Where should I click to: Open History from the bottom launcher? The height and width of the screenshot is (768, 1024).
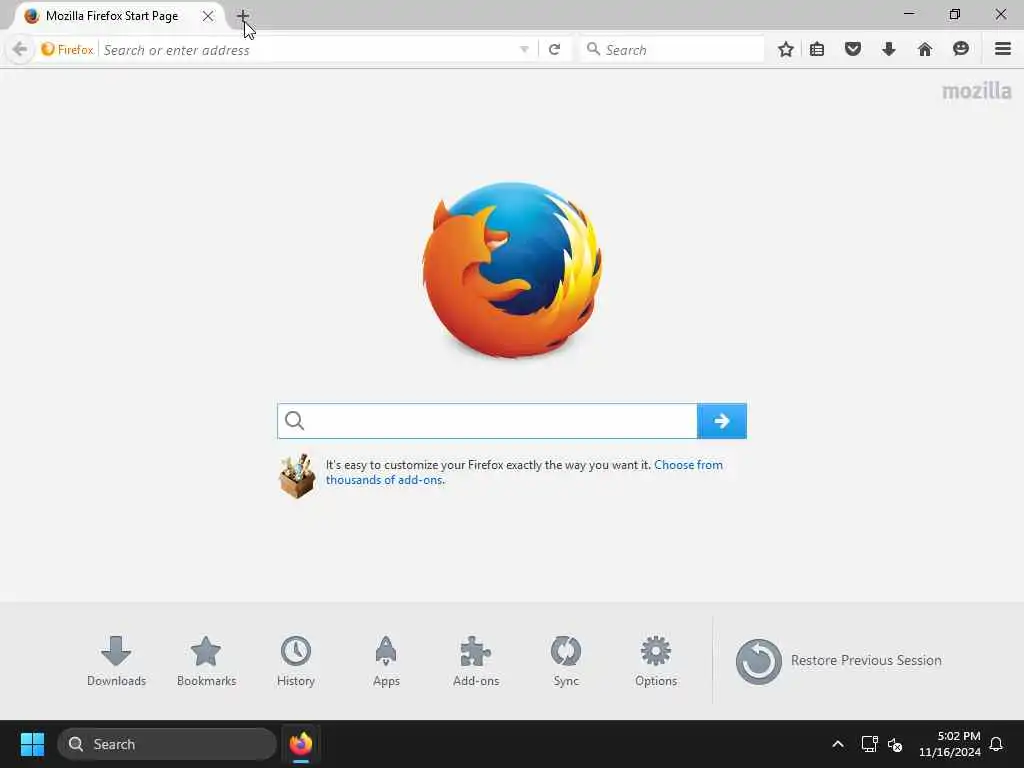point(296,661)
